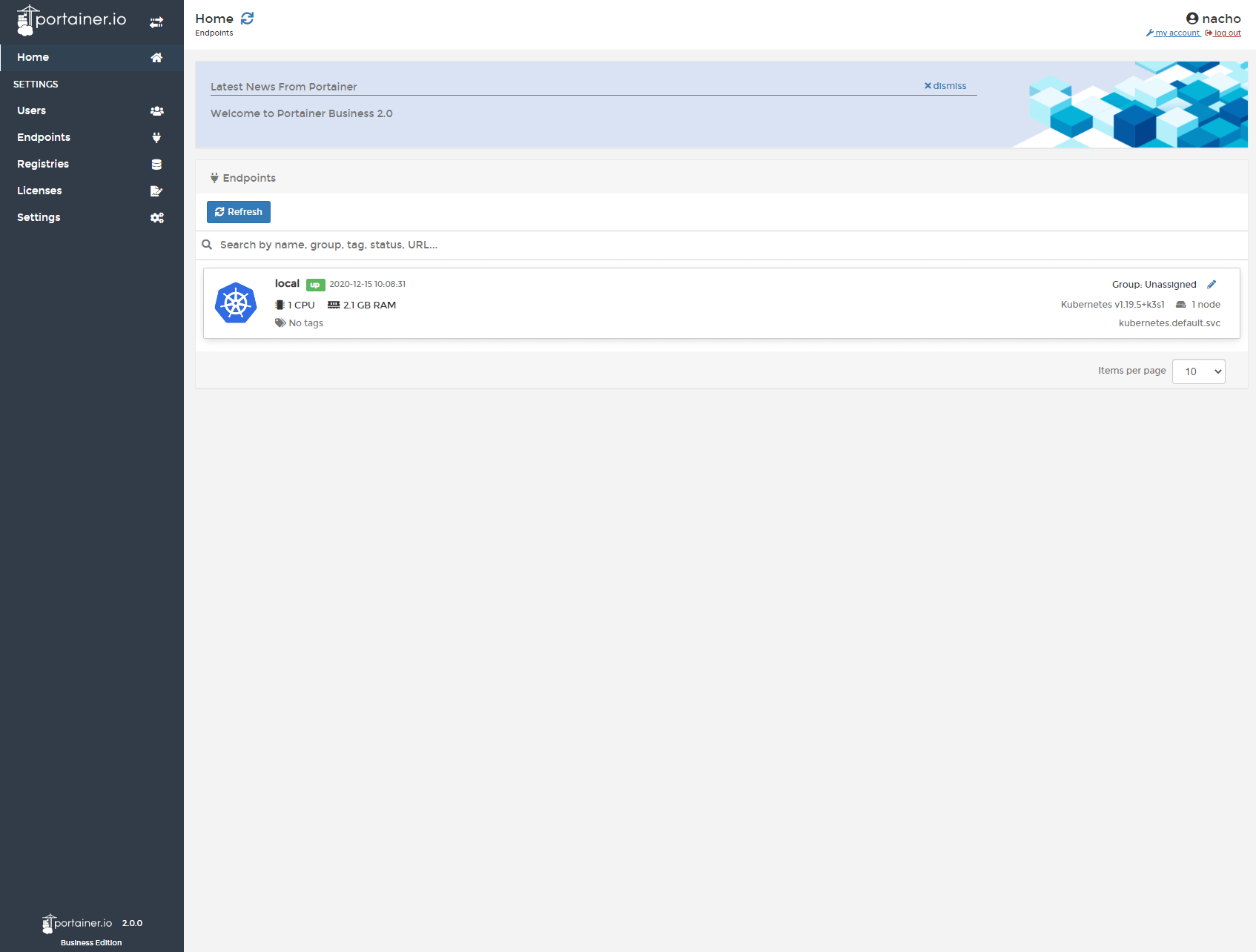This screenshot has width=1256, height=952.
Task: Click the Portainer.io logo in the sidebar header
Action: pos(71,21)
